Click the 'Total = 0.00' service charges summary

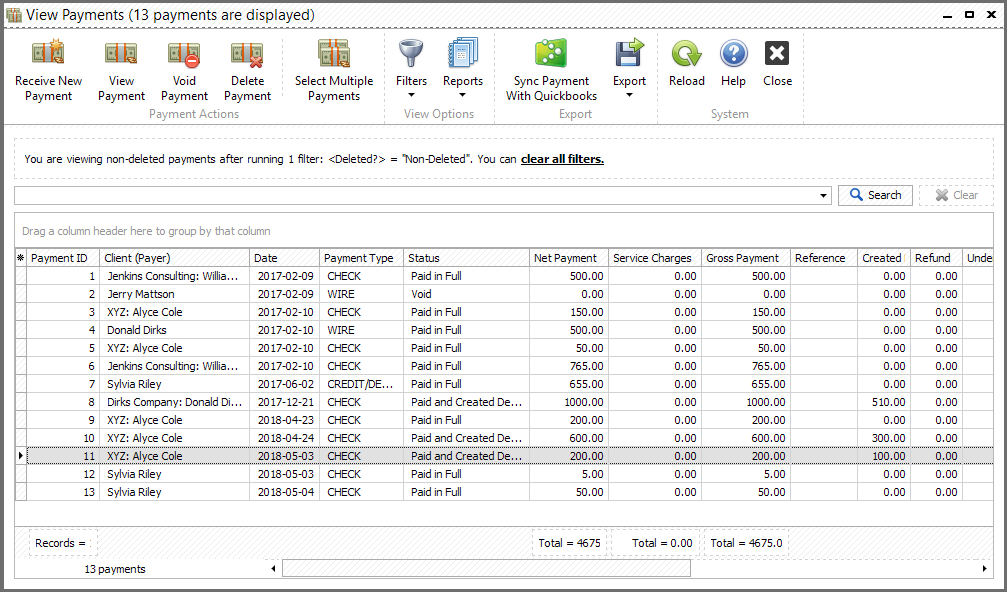coord(656,543)
